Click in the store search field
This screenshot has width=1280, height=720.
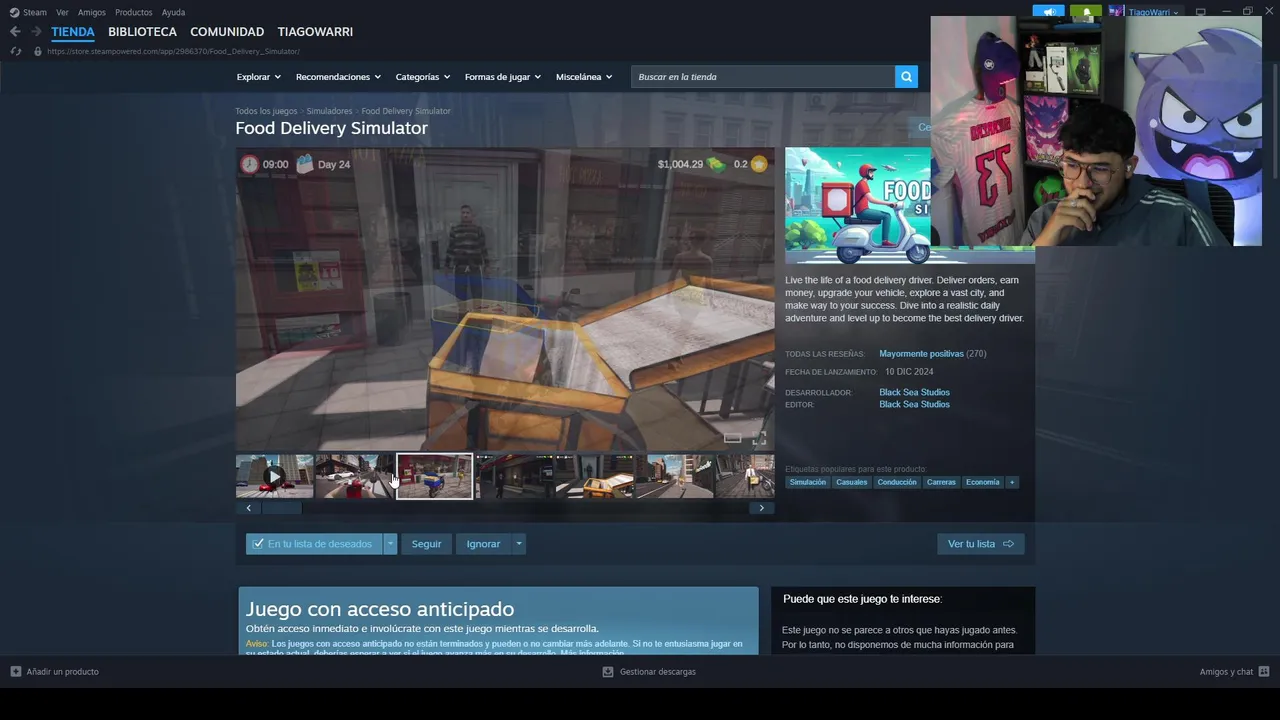763,77
